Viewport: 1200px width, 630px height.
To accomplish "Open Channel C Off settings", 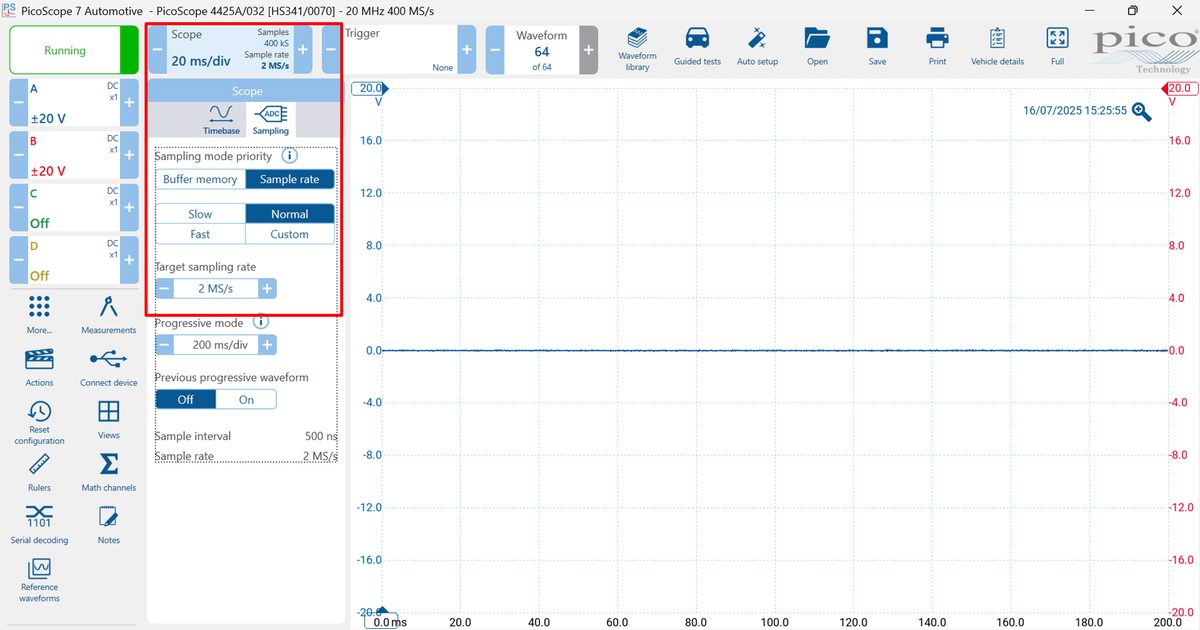I will point(73,207).
